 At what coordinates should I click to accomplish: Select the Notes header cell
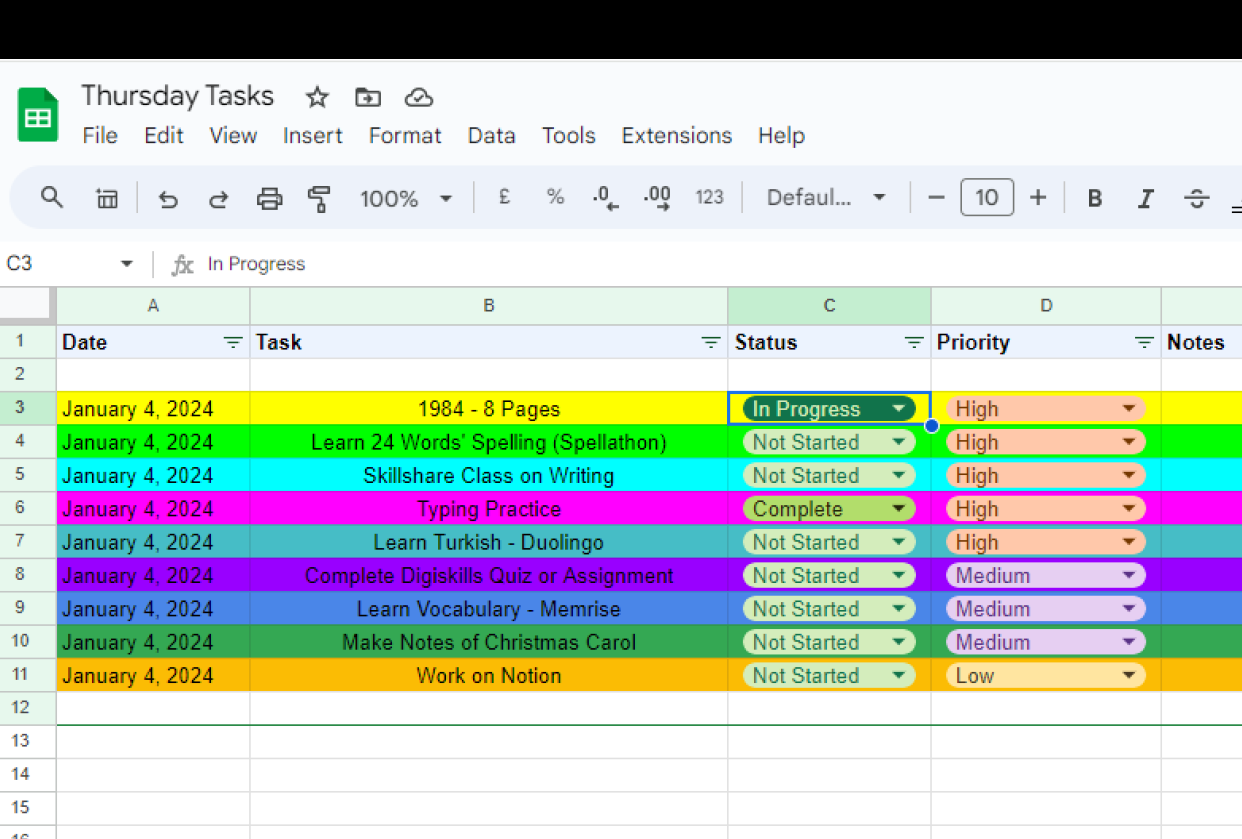click(1201, 342)
